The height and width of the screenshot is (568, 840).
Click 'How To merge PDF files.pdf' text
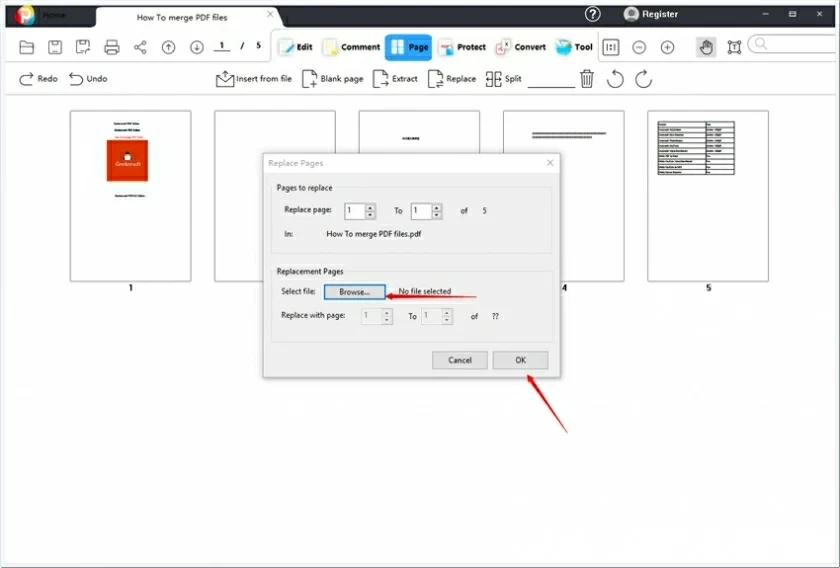click(373, 234)
